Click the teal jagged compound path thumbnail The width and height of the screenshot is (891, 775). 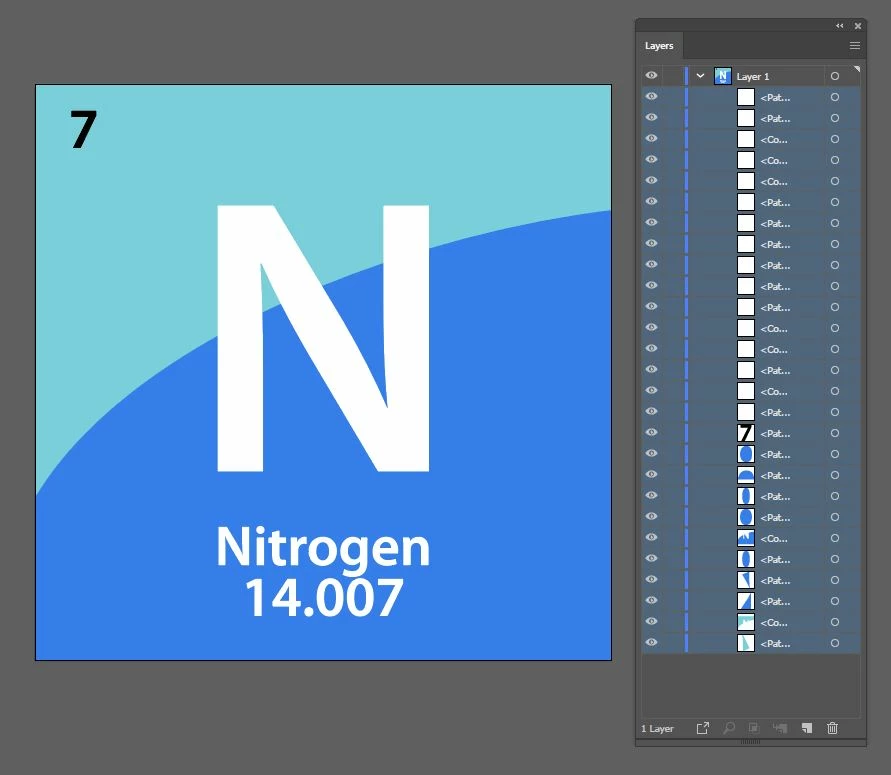coord(746,622)
